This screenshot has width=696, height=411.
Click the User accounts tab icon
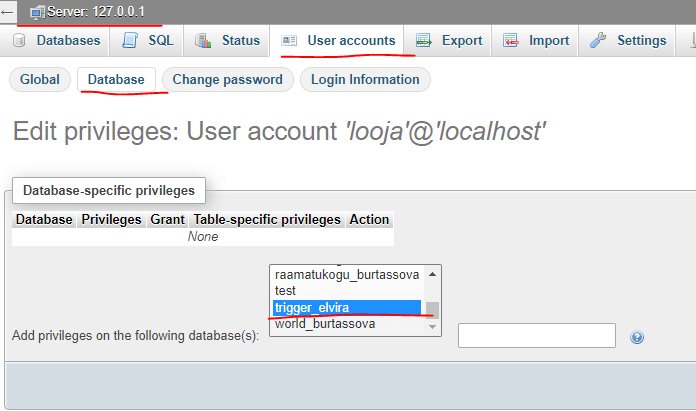pos(290,41)
